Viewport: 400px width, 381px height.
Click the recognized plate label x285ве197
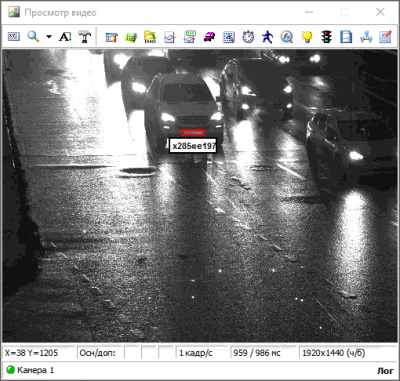point(193,146)
